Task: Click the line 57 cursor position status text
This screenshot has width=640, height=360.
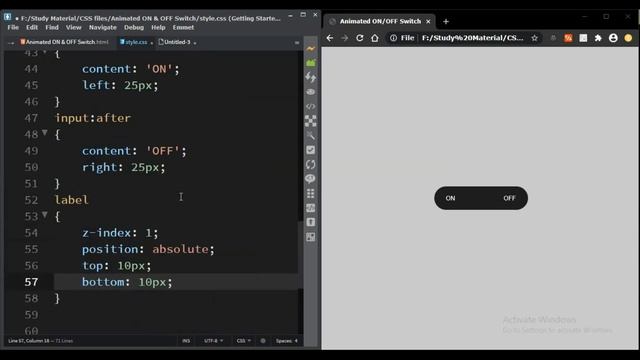Action: tap(40, 341)
